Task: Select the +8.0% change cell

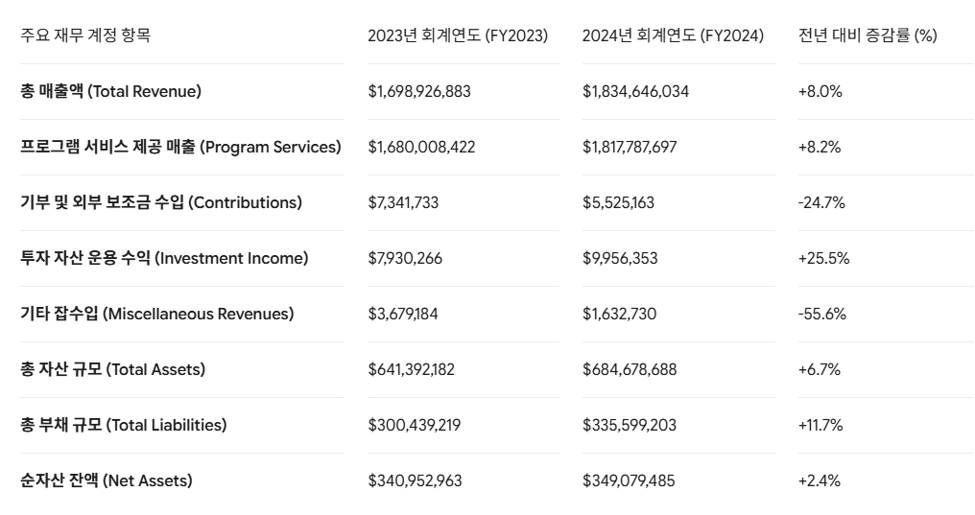Action: 820,91
